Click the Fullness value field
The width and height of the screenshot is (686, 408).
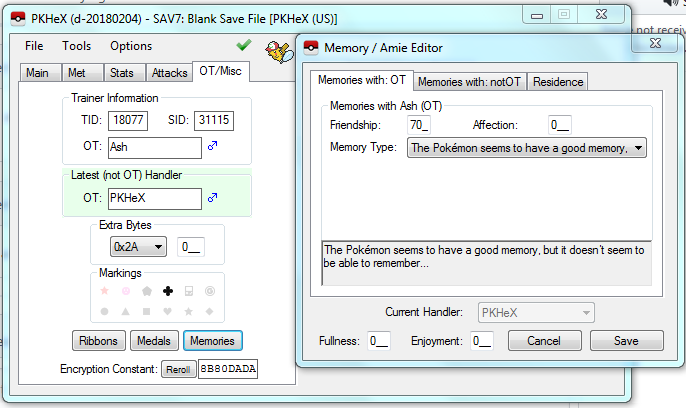pos(379,341)
